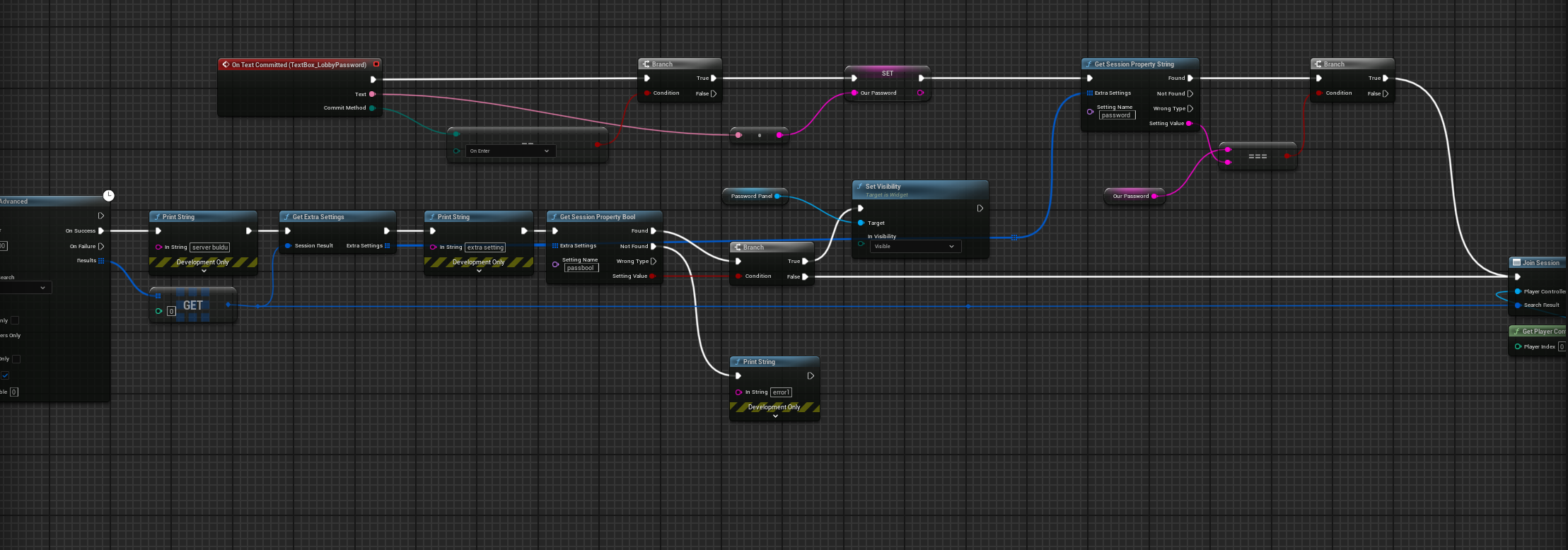Click the checked checkbox on the Advanced node
This screenshot has width=1568, height=550.
click(x=5, y=375)
